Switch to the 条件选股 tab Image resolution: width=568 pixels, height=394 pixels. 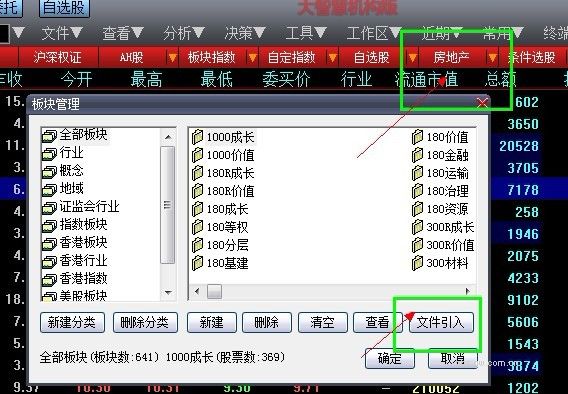tap(532, 57)
